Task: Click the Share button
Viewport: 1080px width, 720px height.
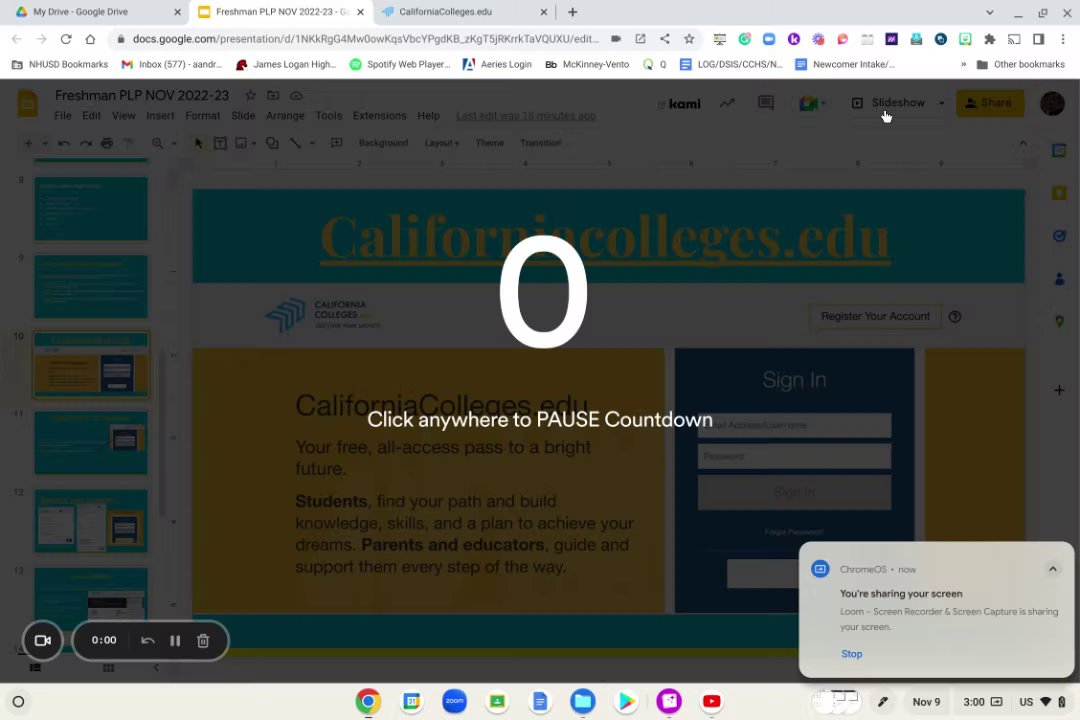Action: tap(990, 103)
